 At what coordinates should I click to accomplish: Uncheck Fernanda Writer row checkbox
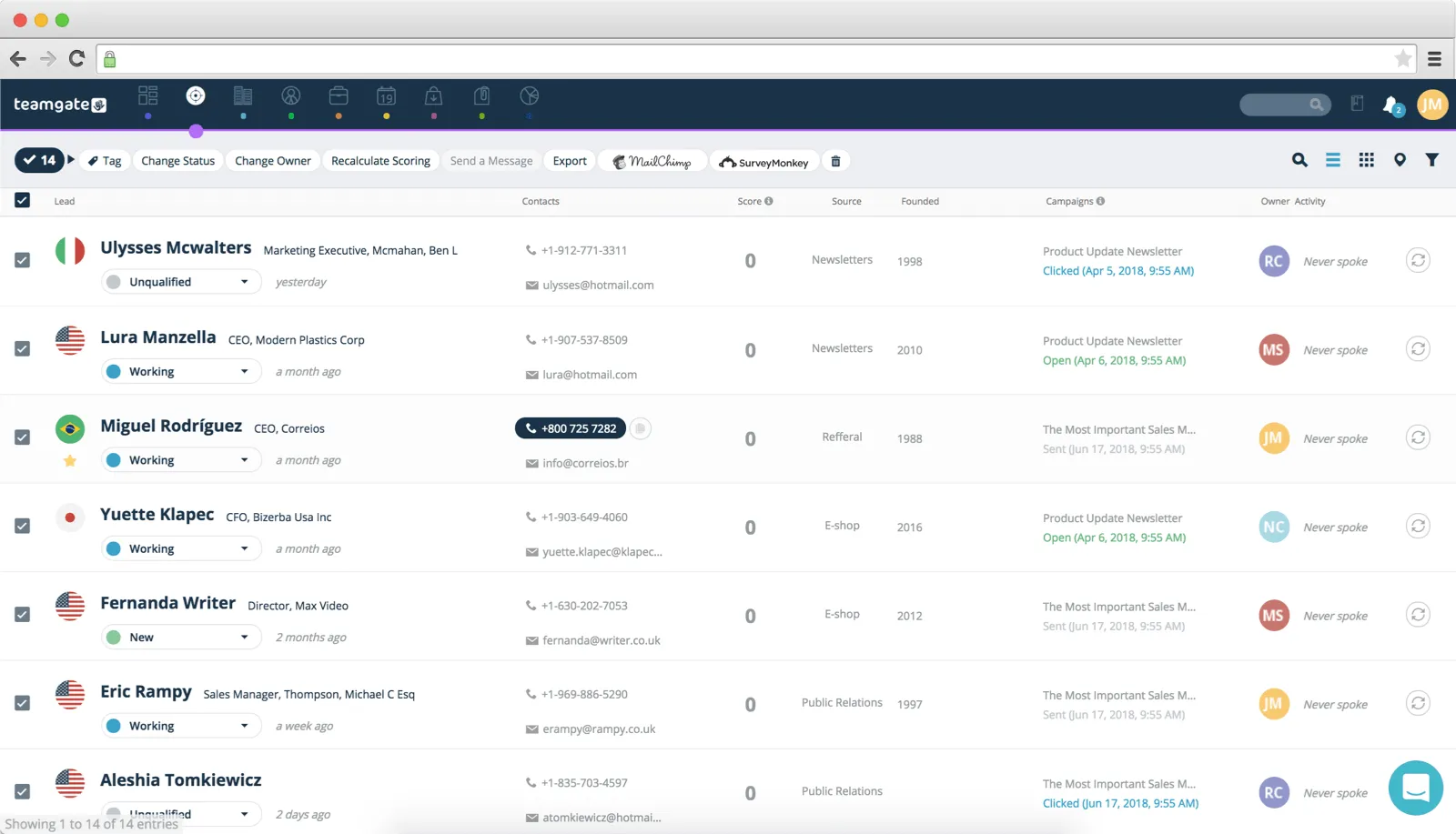[23, 615]
